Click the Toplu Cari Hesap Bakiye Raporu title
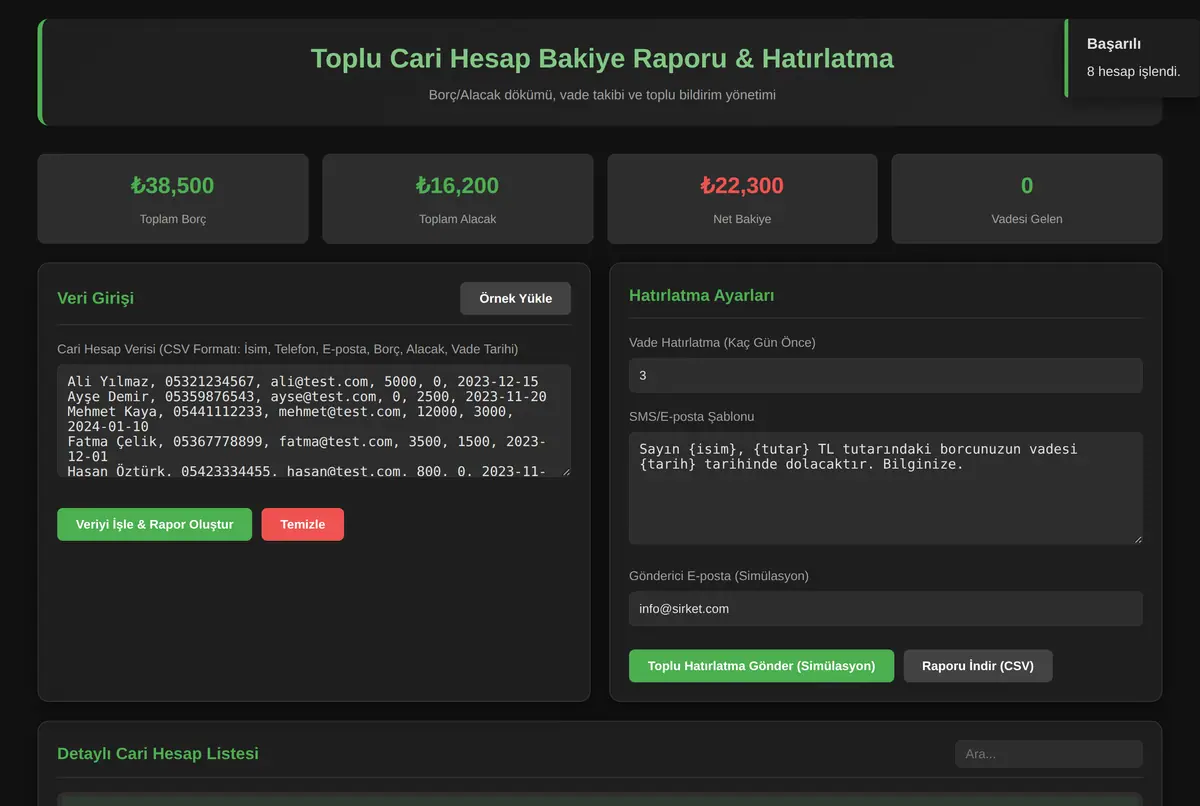 point(602,58)
